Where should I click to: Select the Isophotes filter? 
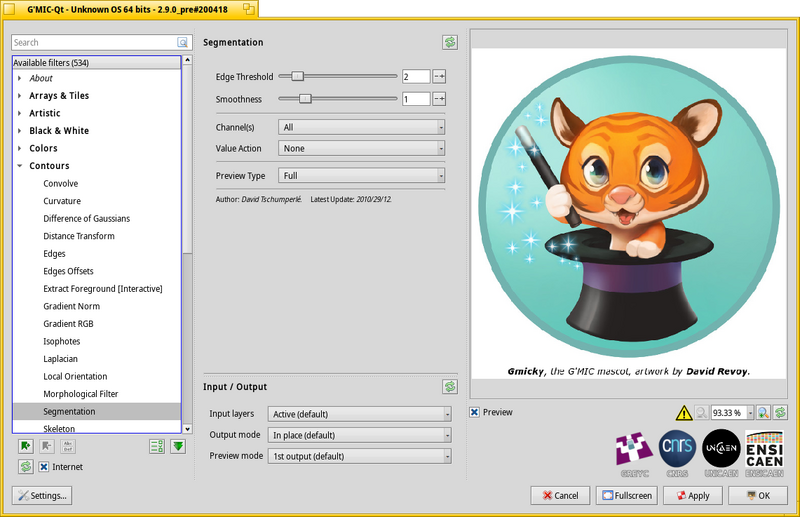click(61, 341)
